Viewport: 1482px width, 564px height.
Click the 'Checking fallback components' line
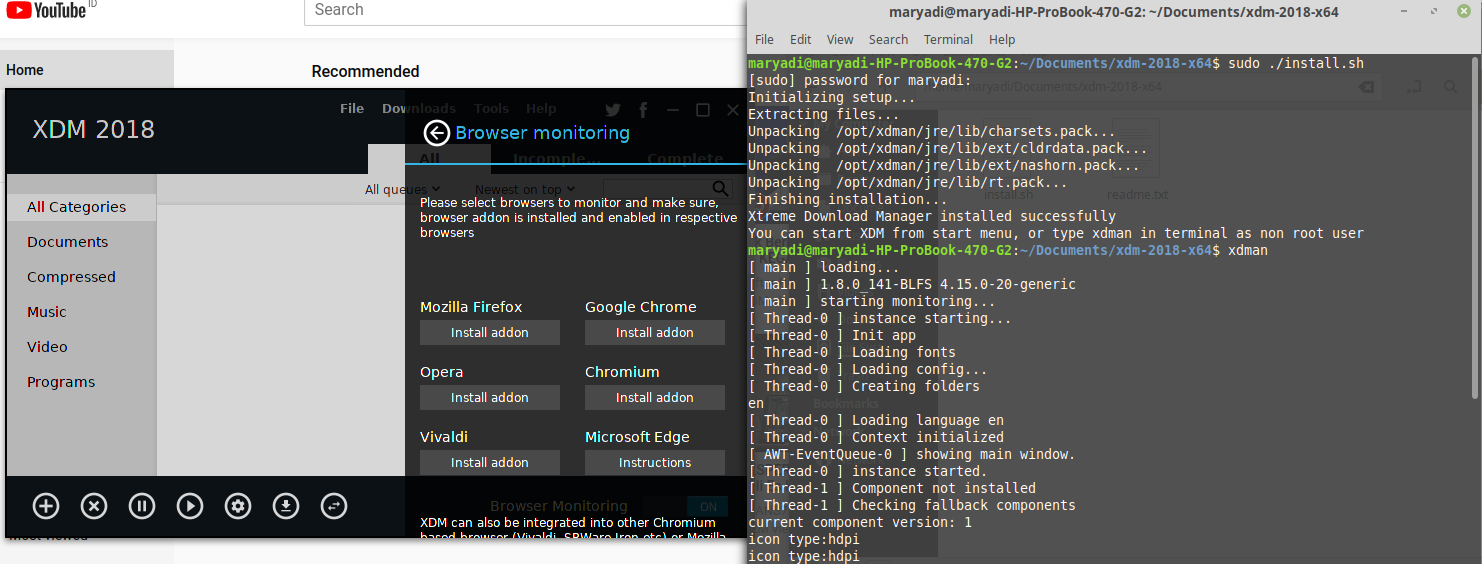(912, 505)
